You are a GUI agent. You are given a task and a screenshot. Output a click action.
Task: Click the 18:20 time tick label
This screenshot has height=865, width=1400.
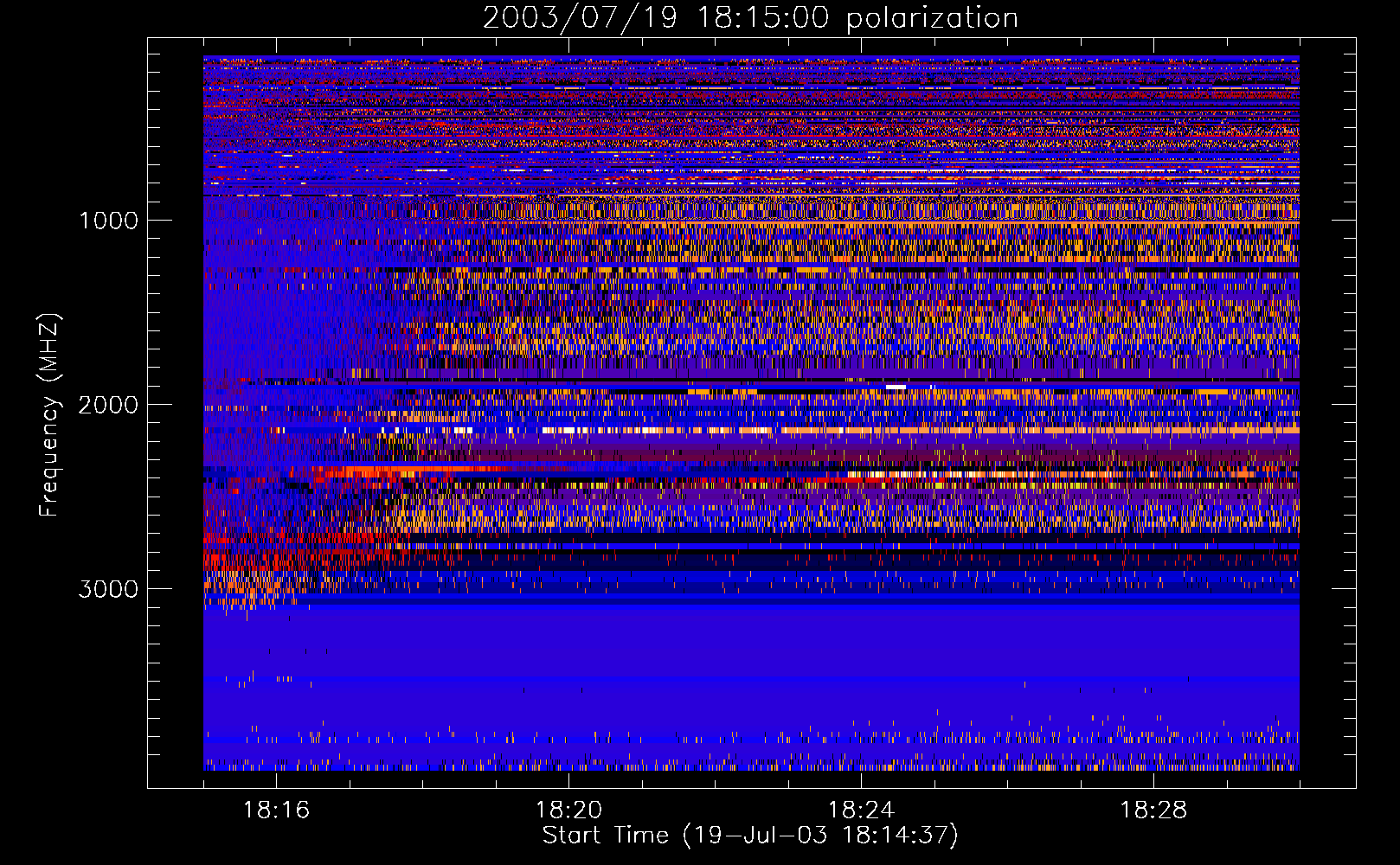[569, 811]
